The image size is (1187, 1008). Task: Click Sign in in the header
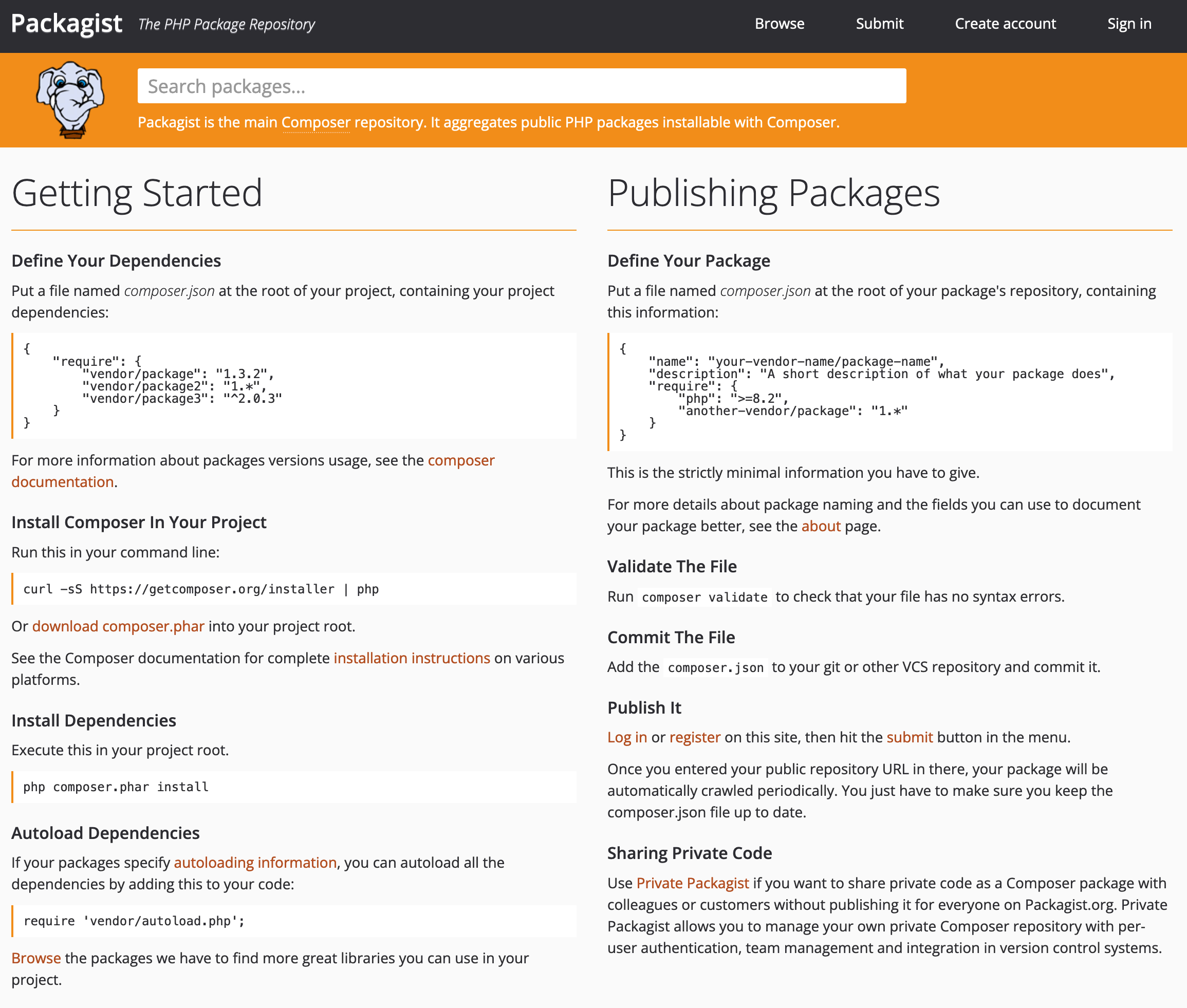(1129, 24)
